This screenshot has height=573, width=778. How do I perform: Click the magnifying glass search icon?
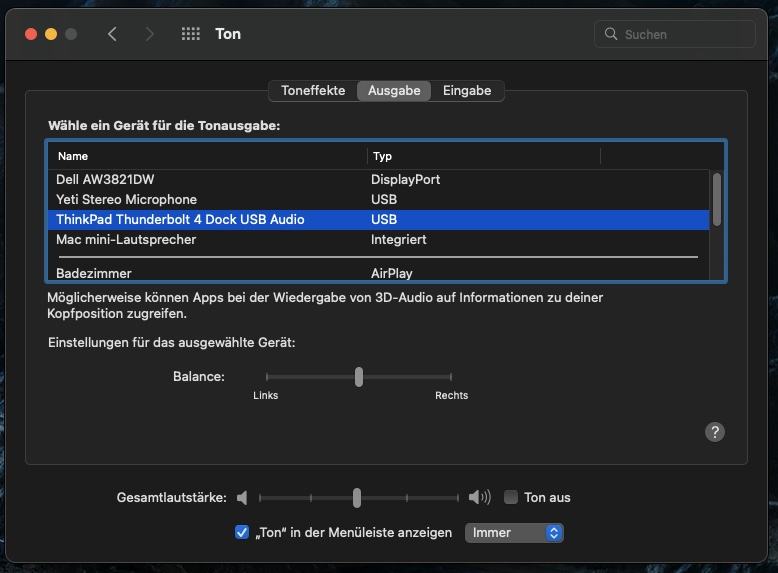[611, 34]
